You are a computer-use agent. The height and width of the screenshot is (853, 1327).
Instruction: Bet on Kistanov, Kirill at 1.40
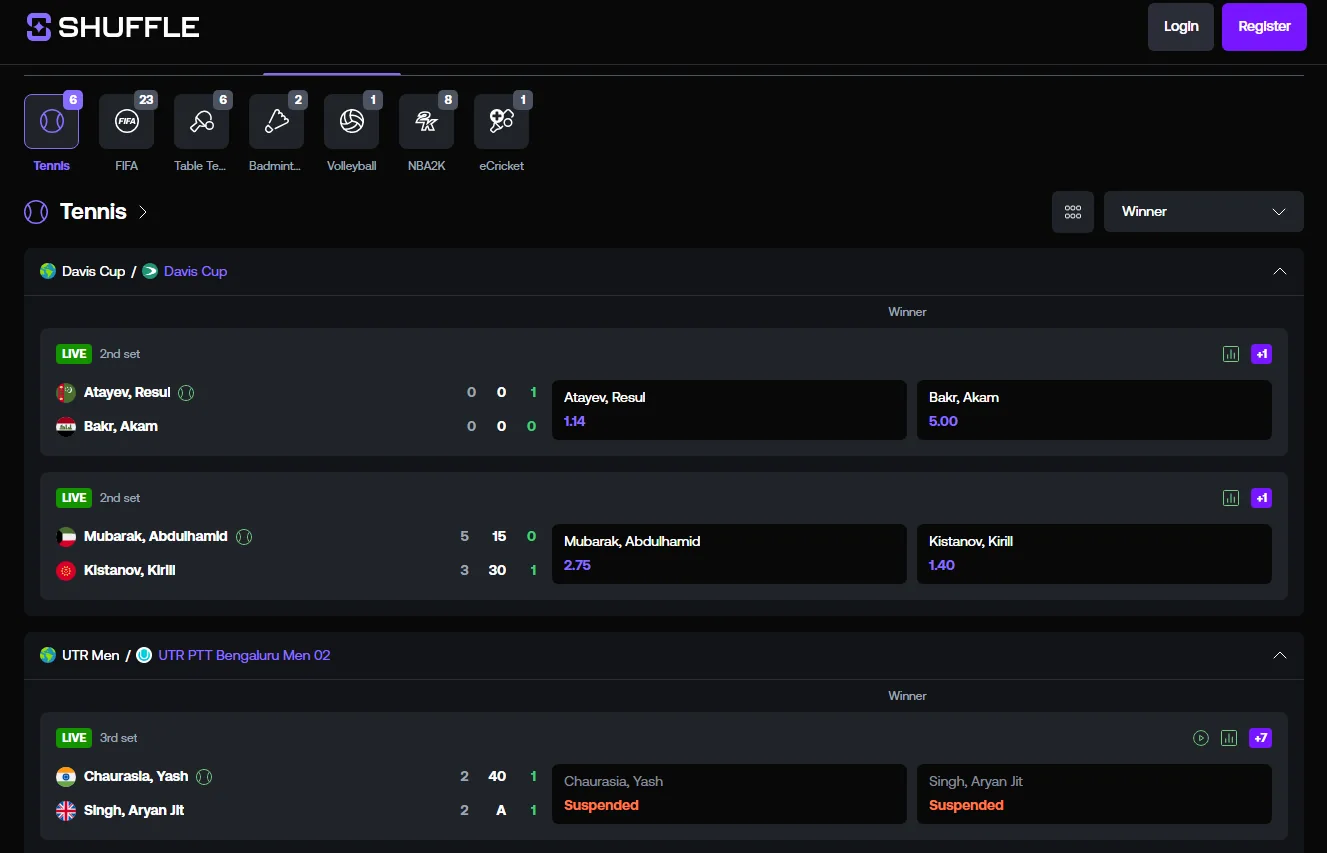tap(1094, 554)
